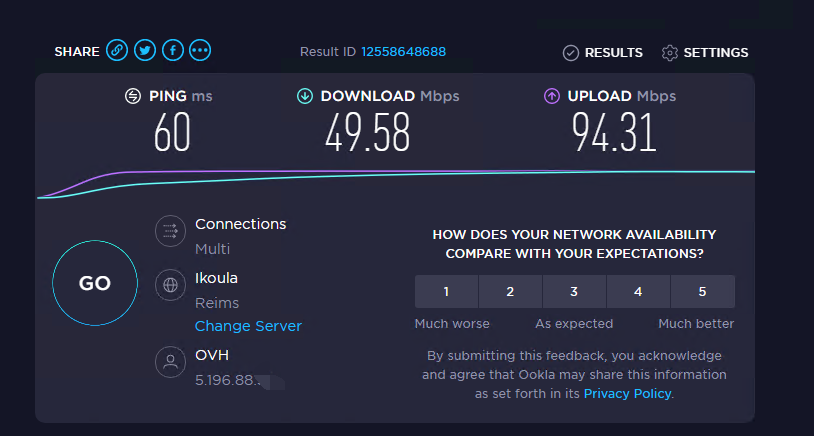Share result on Facebook
The image size is (814, 436).
(x=173, y=51)
